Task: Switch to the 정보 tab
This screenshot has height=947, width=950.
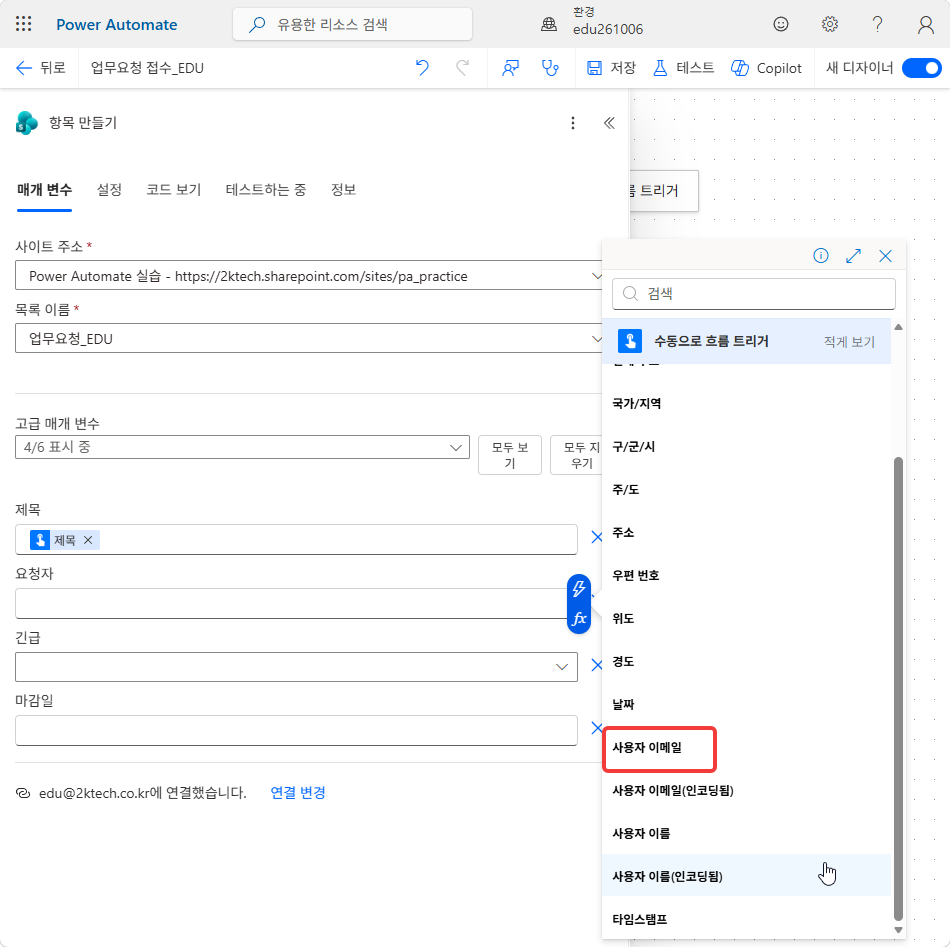Action: (x=343, y=190)
